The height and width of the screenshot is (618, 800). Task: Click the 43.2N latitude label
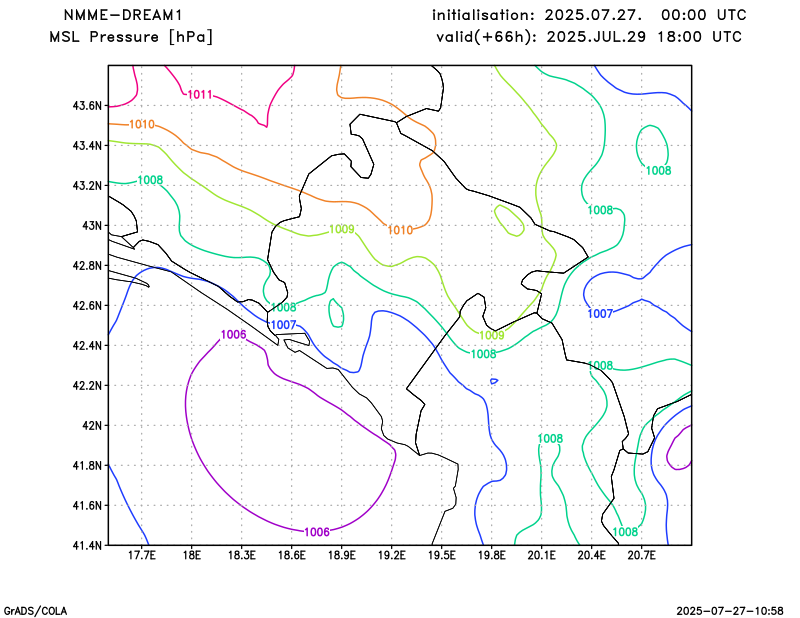pyautogui.click(x=87, y=185)
